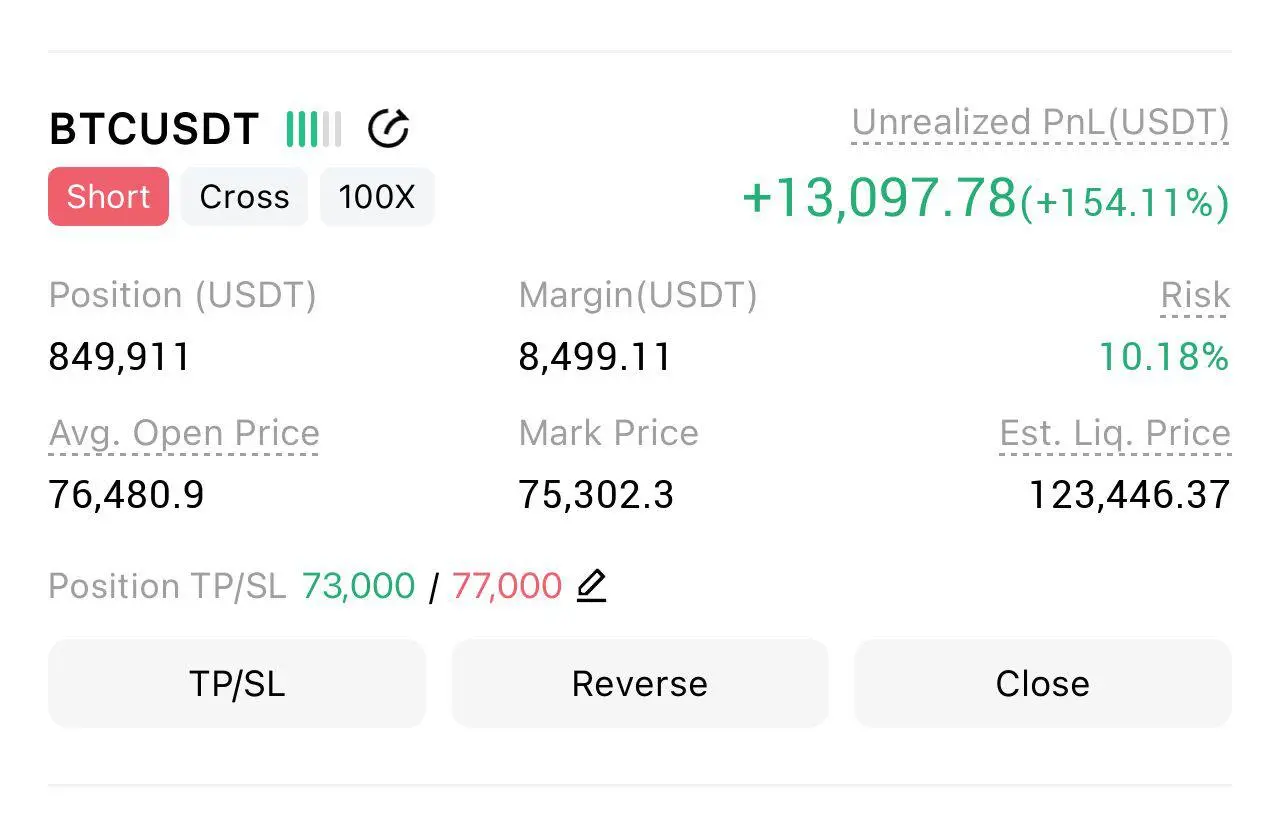Viewport: 1280px width, 840px height.
Task: Adjust the 100X leverage setting
Action: (377, 197)
